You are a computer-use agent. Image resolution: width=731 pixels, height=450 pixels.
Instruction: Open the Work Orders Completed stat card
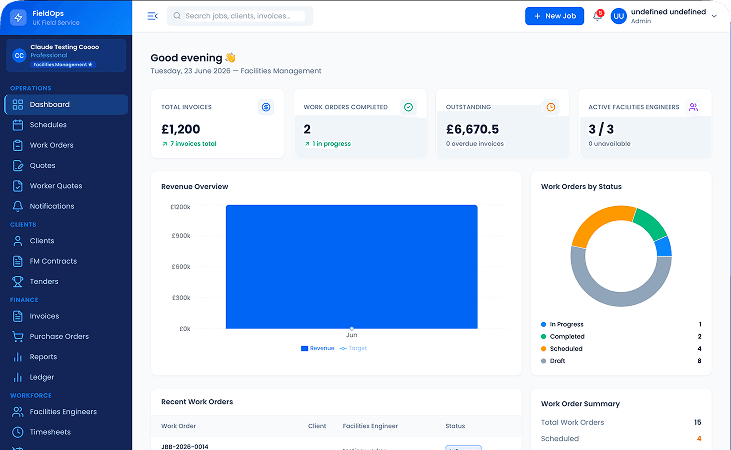tap(360, 124)
